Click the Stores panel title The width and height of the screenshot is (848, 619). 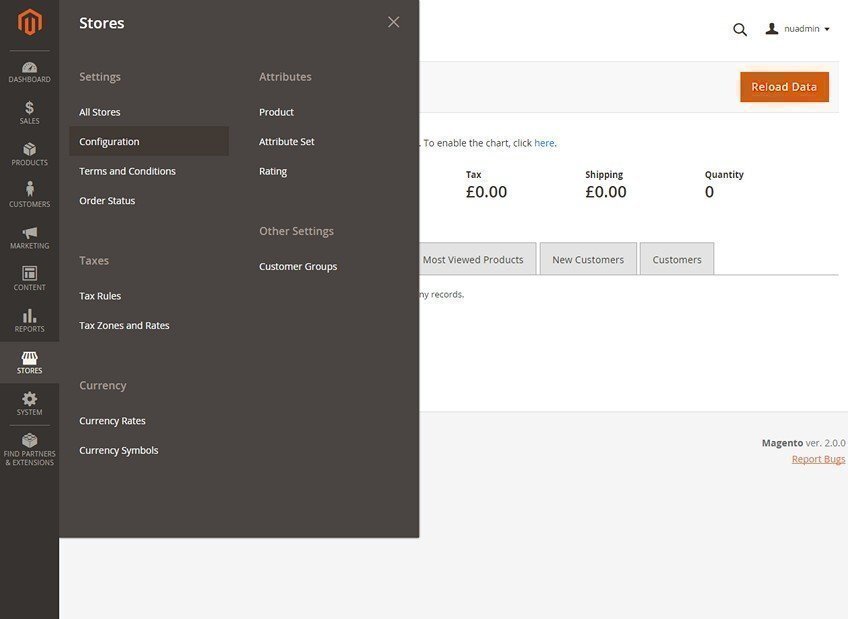coord(102,23)
